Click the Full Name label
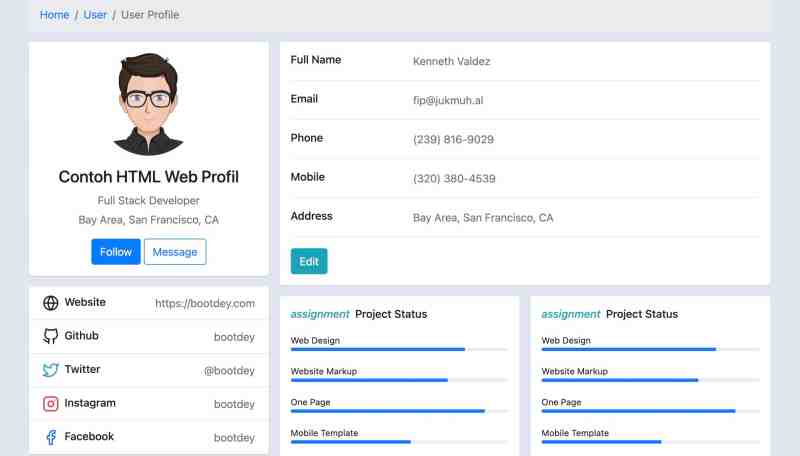 pos(316,60)
